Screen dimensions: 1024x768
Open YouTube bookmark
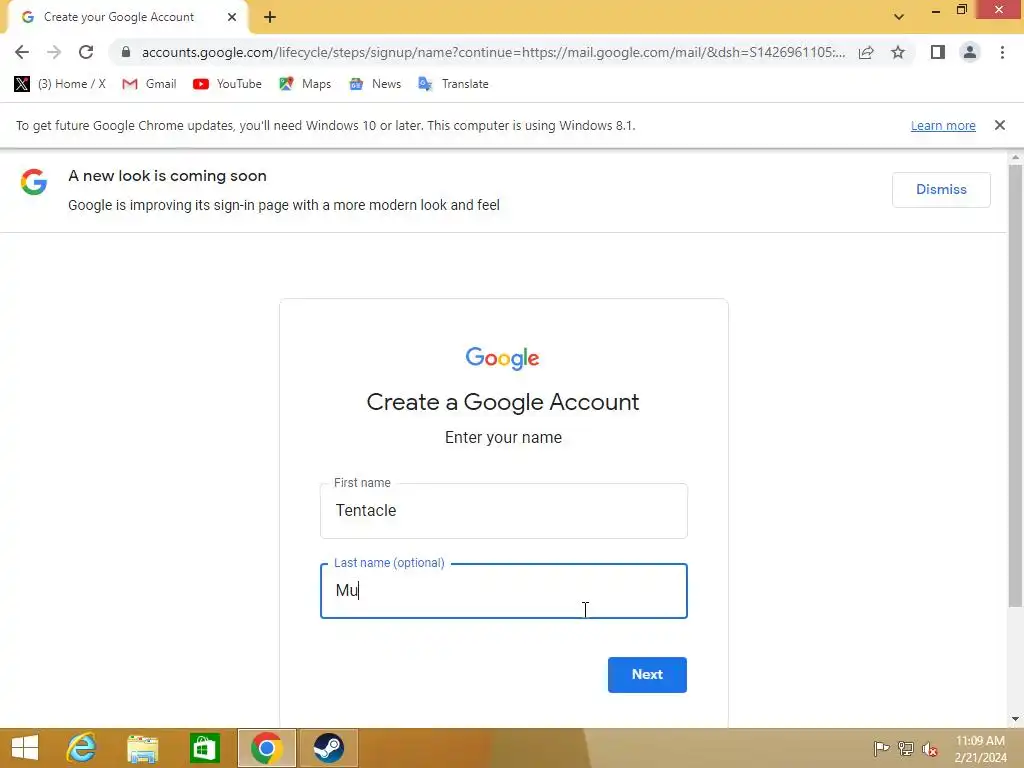(227, 84)
